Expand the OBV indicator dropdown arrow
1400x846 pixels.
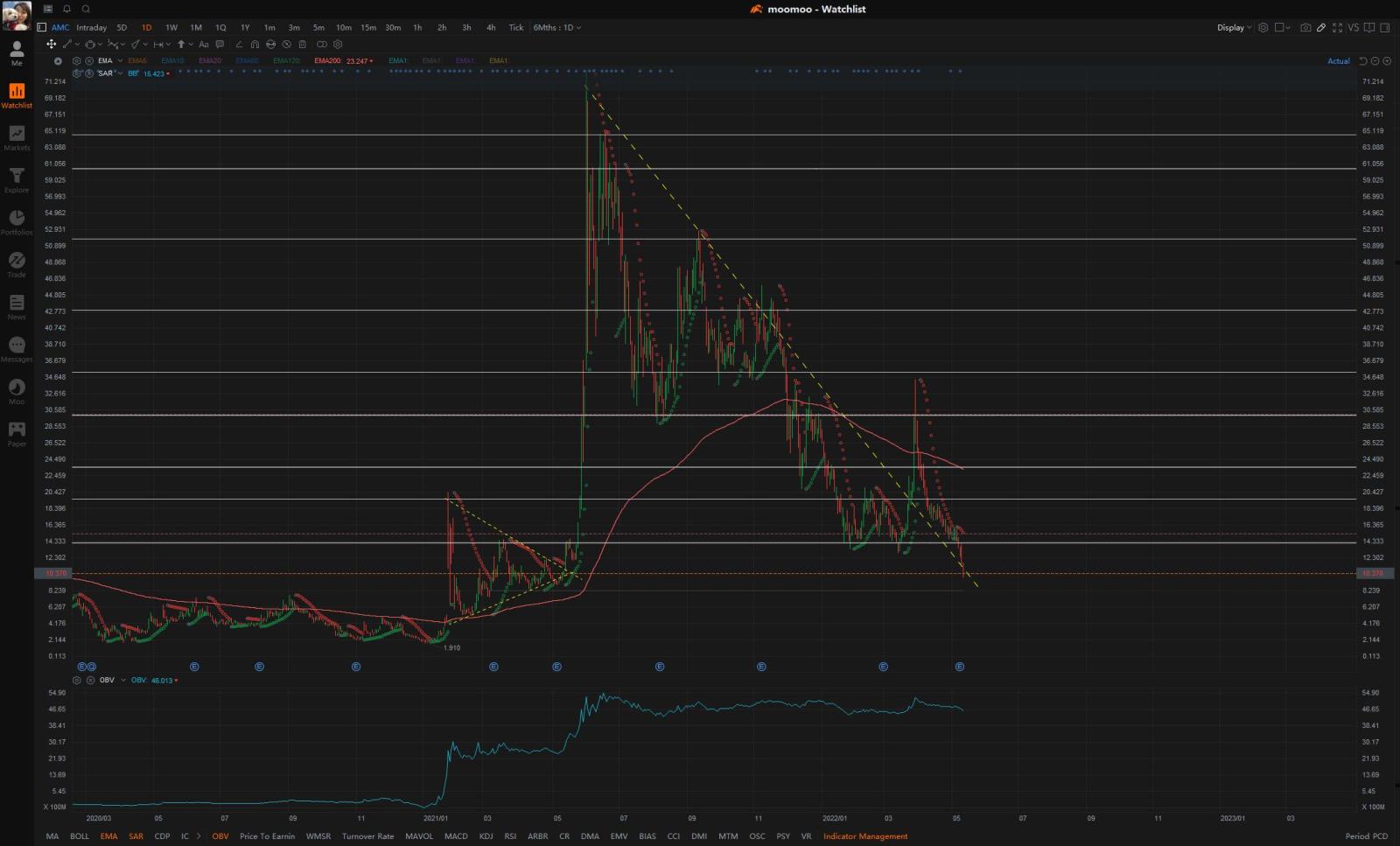coord(122,680)
